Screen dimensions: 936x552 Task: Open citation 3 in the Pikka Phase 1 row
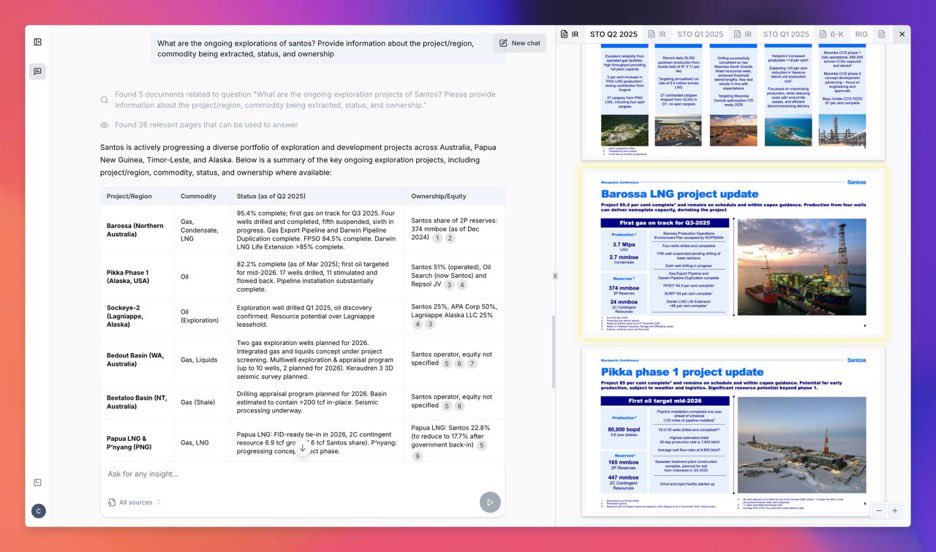coord(449,285)
